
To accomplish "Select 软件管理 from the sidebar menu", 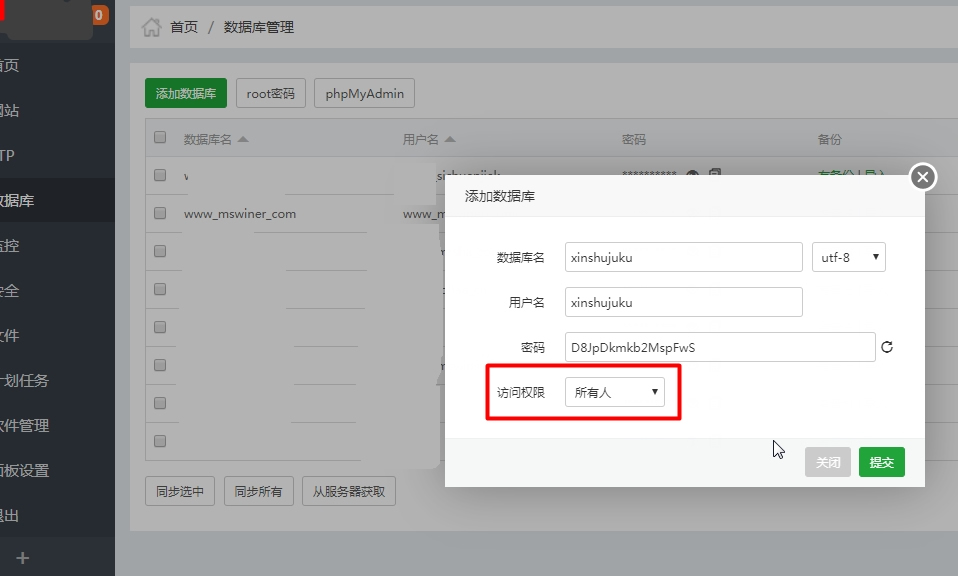I will (25, 425).
